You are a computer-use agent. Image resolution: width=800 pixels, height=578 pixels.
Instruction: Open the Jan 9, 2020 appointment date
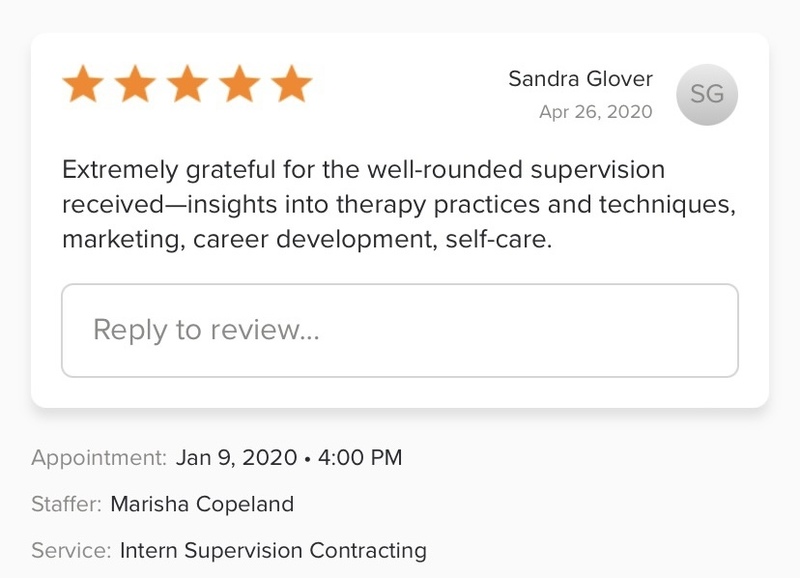pyautogui.click(x=236, y=459)
